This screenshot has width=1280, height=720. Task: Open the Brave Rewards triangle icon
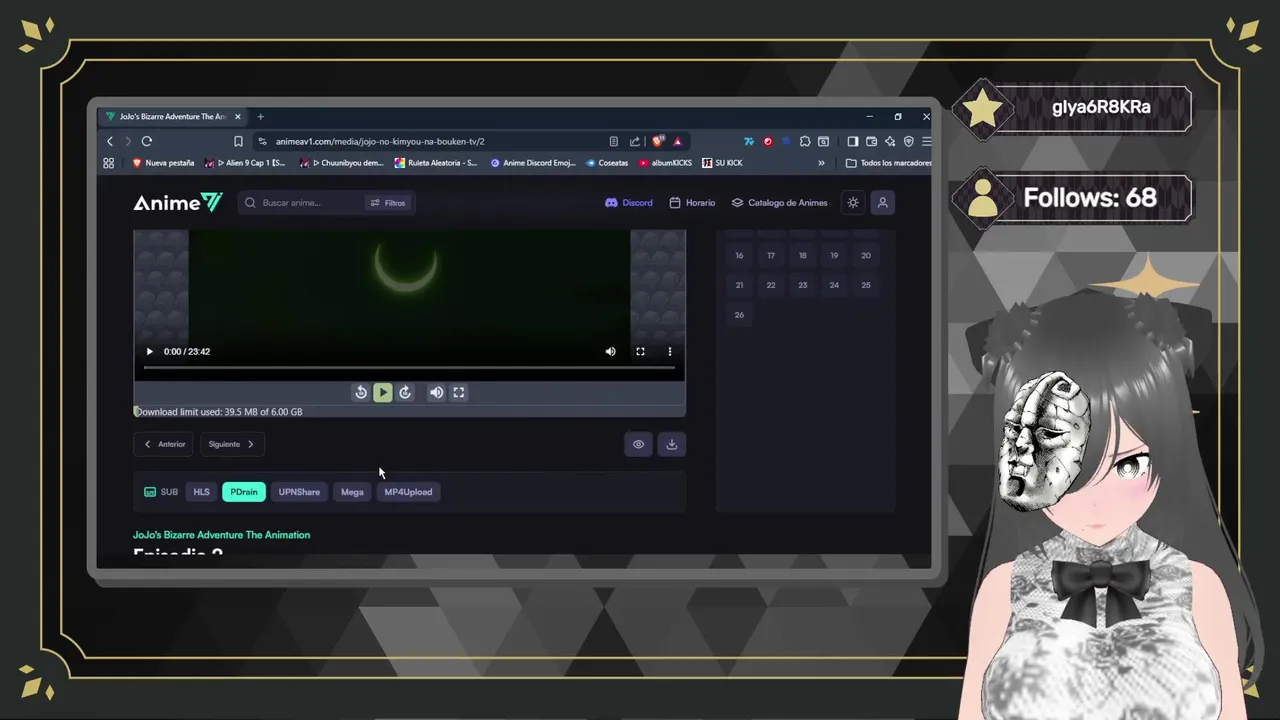click(677, 141)
